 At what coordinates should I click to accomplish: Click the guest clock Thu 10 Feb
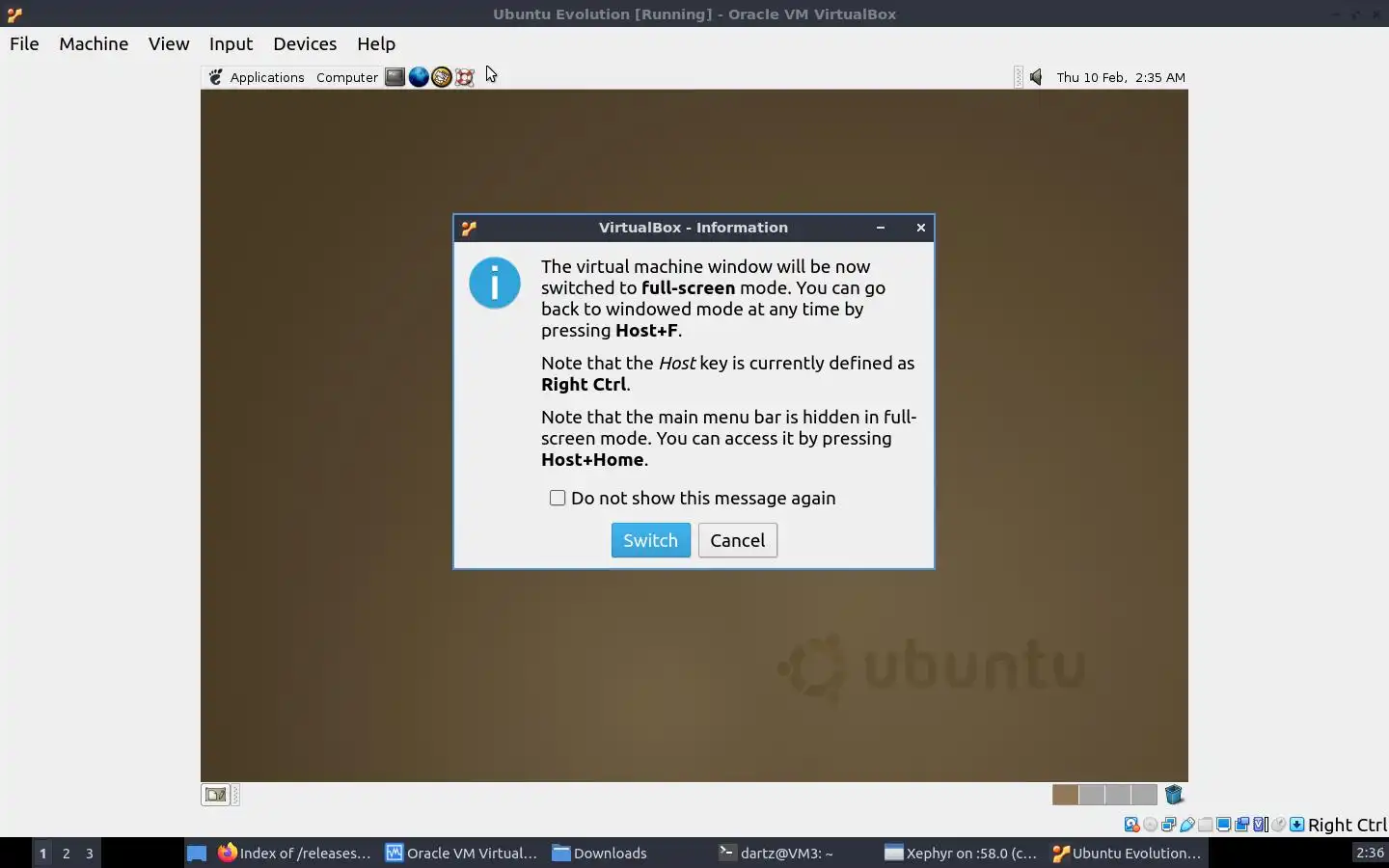1121,77
